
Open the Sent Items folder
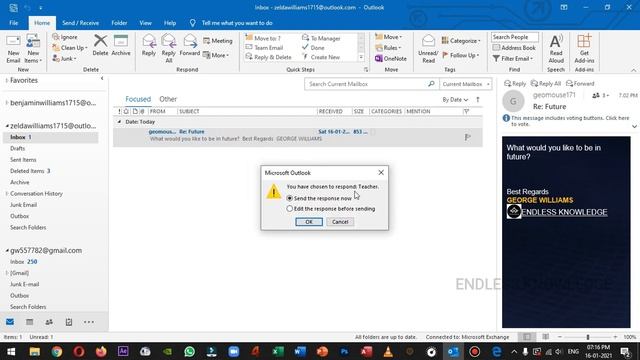coord(23,160)
